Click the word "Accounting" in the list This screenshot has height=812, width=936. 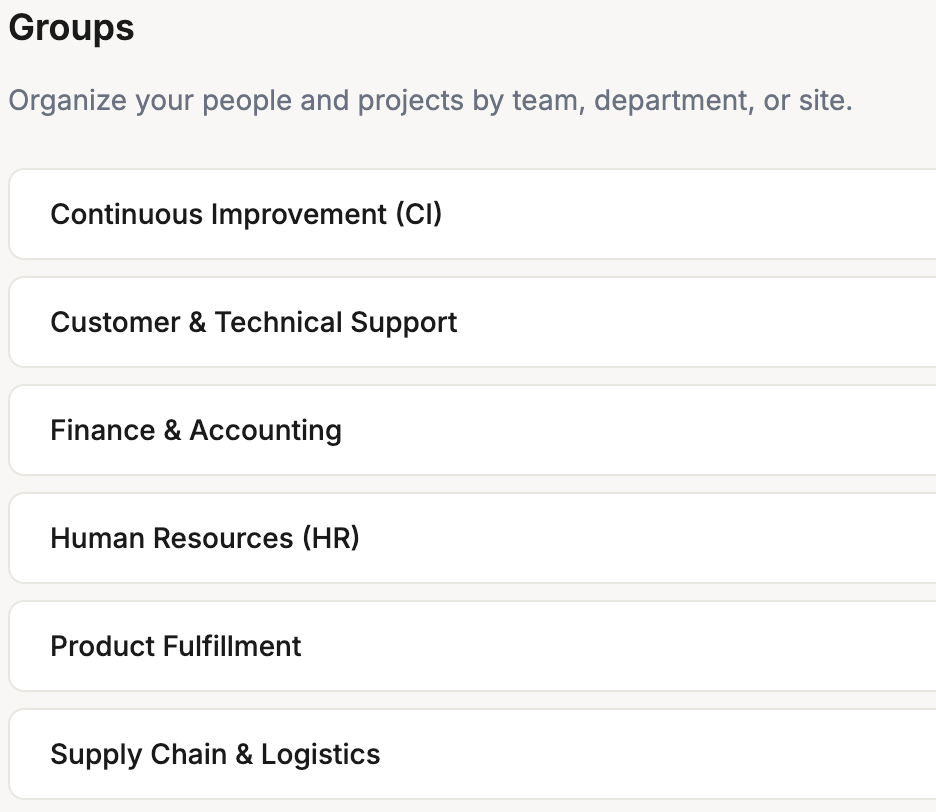(x=266, y=430)
